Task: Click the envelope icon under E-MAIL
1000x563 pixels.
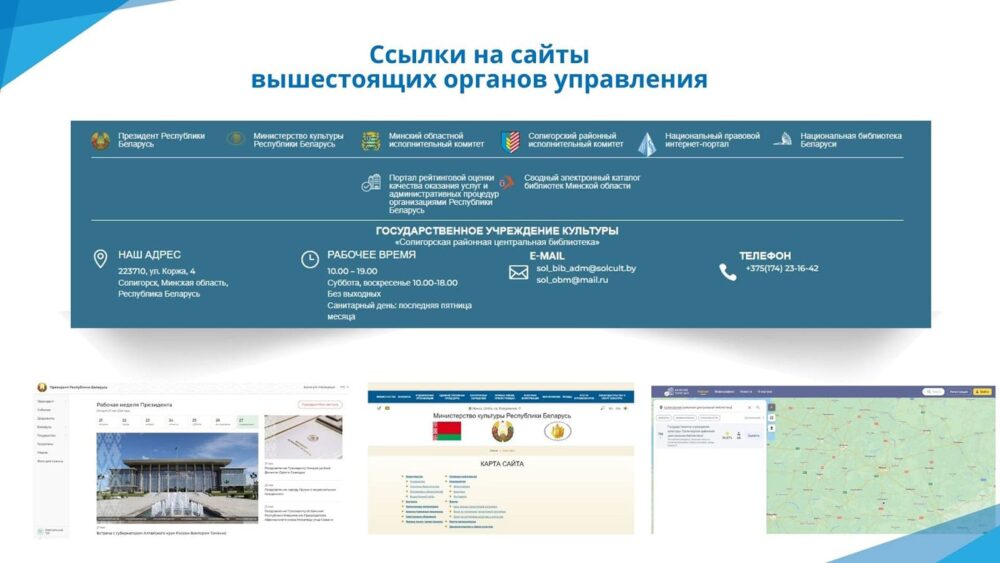Action: 518,273
